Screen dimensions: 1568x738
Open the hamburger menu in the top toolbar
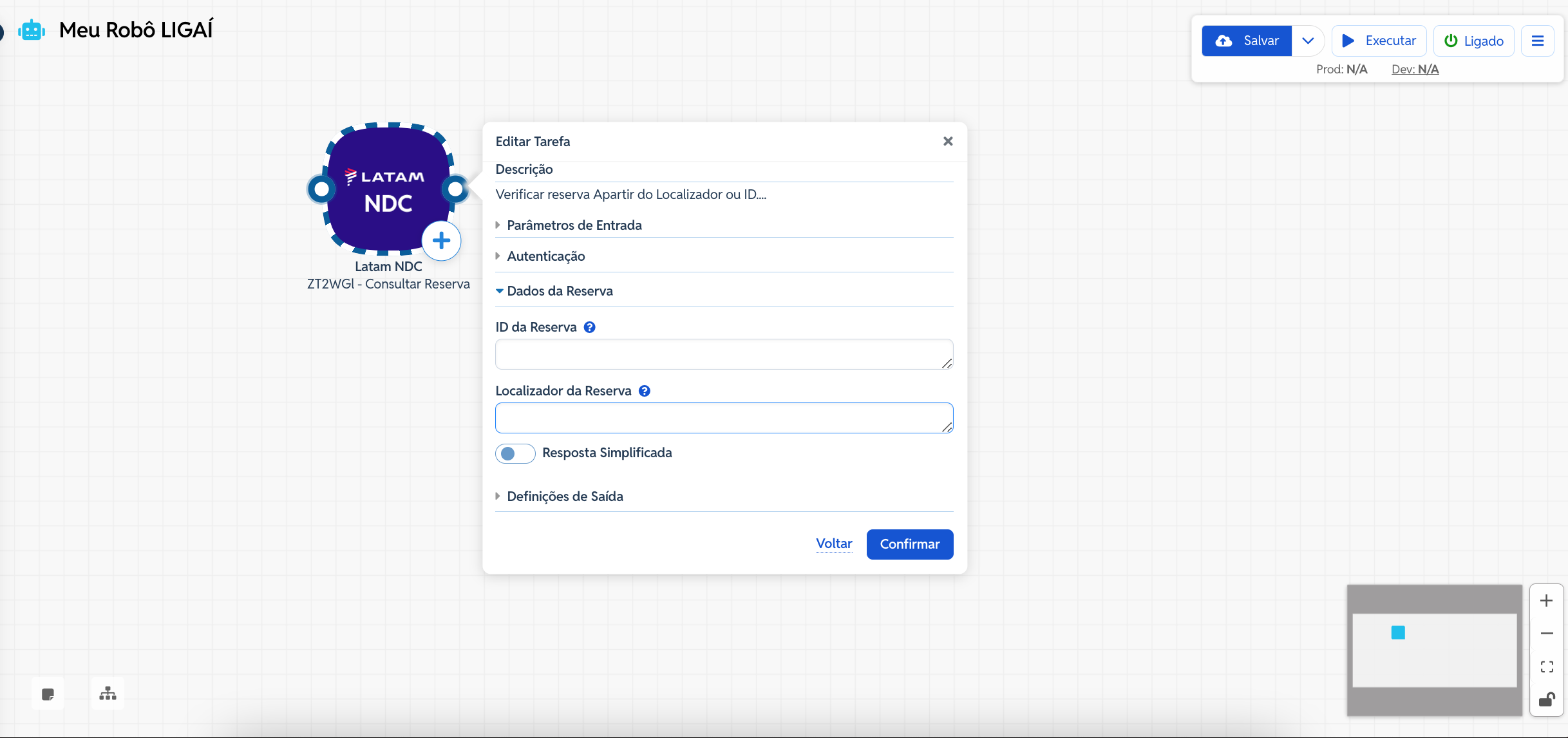1537,41
